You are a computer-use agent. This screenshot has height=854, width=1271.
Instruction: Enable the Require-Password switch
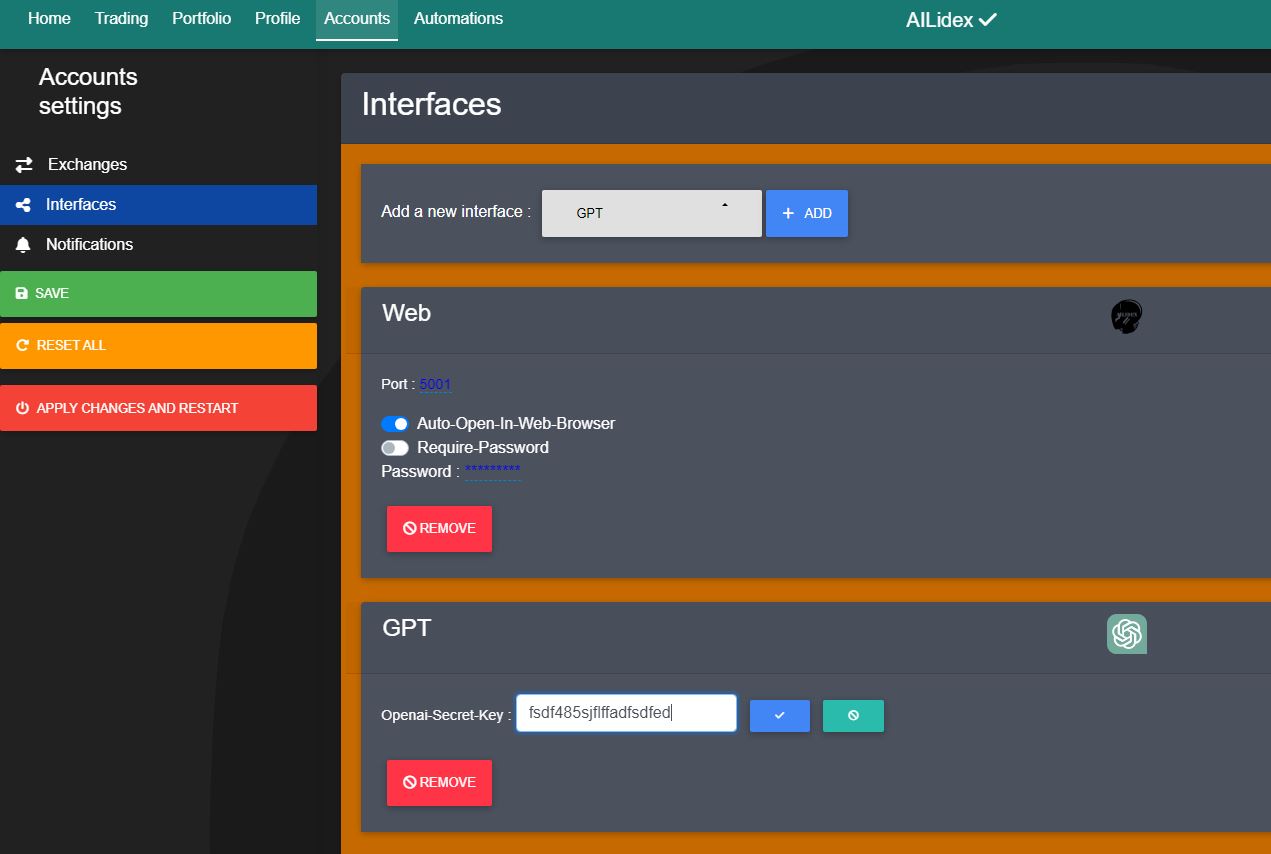[395, 447]
